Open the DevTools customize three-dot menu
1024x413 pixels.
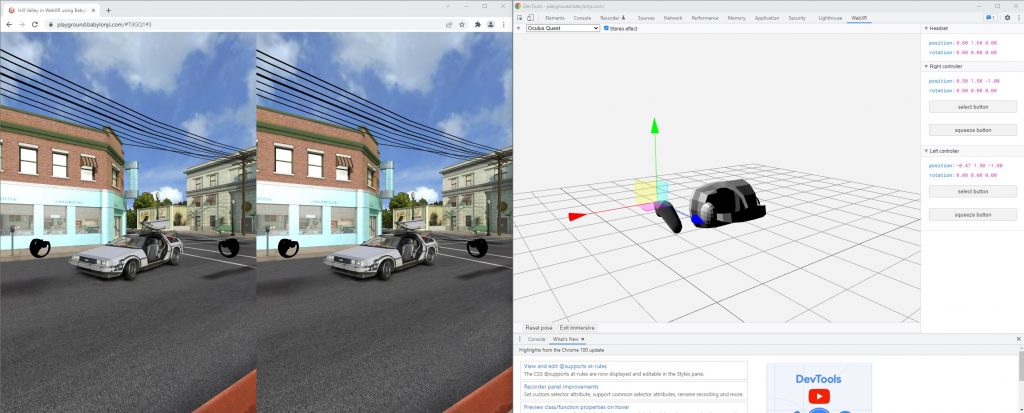[1018, 18]
